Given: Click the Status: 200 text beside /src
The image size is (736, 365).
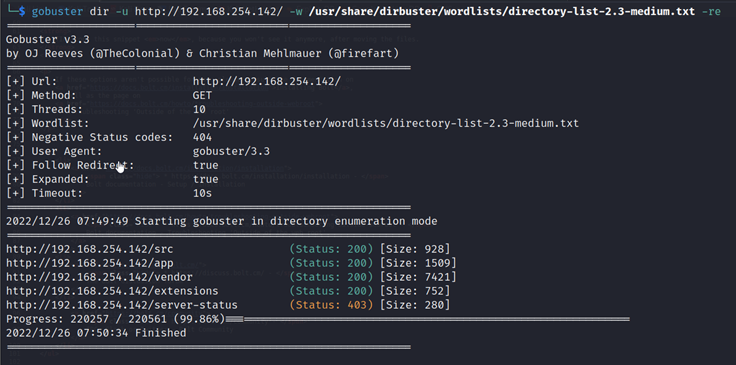Looking at the screenshot, I should coord(331,249).
